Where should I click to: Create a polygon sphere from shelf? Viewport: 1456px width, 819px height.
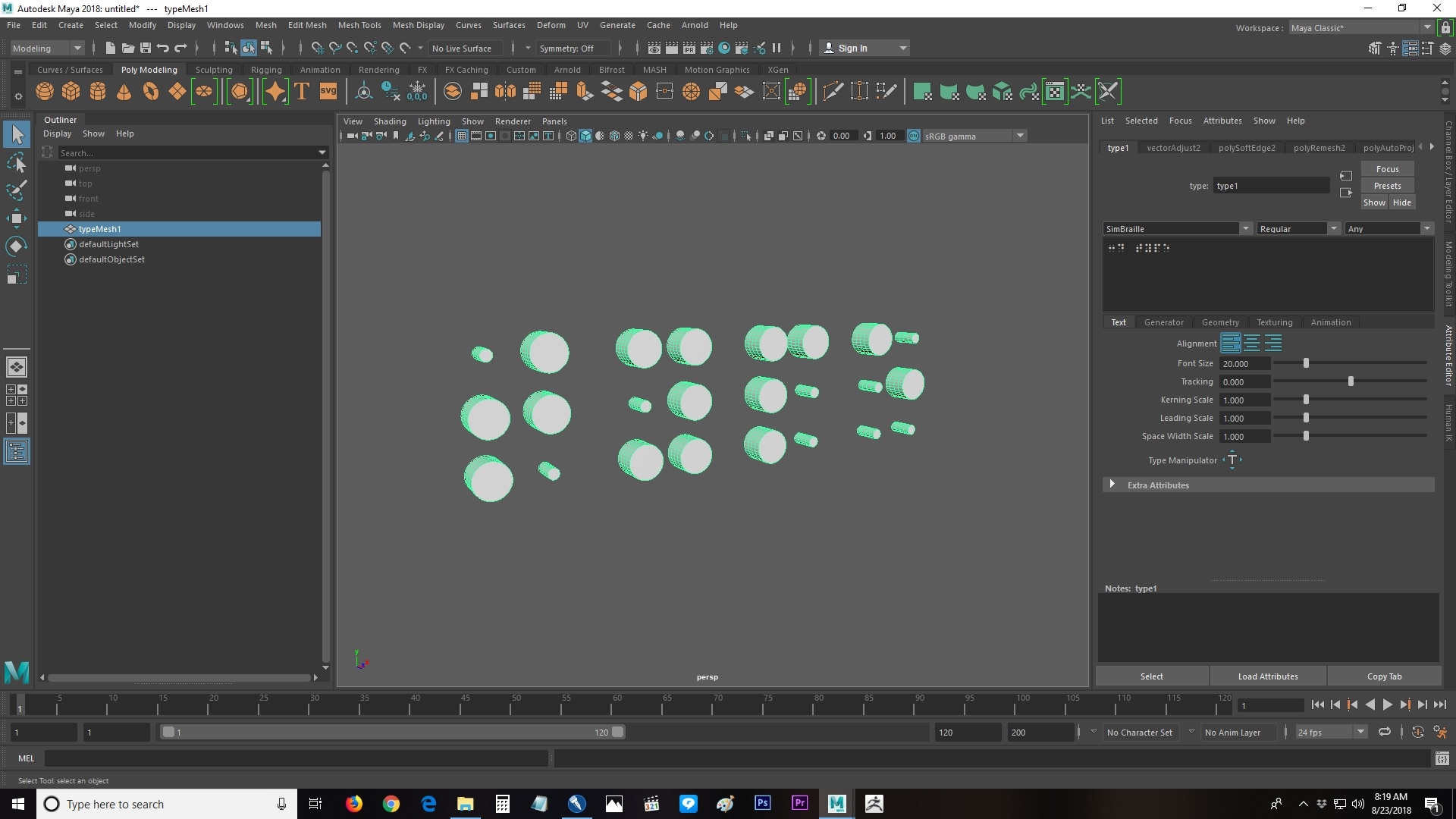(x=45, y=92)
